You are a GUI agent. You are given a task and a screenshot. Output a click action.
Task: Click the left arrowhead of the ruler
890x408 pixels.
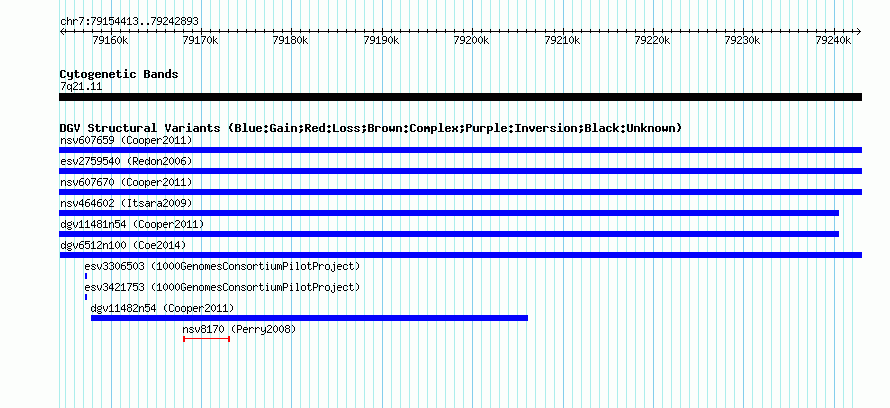click(61, 31)
